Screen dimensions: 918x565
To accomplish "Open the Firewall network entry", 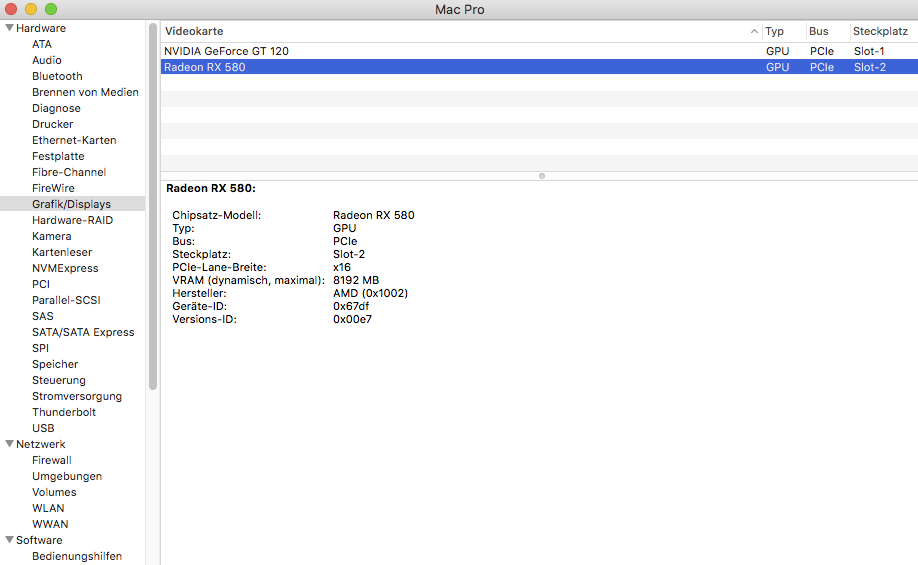I will point(52,460).
